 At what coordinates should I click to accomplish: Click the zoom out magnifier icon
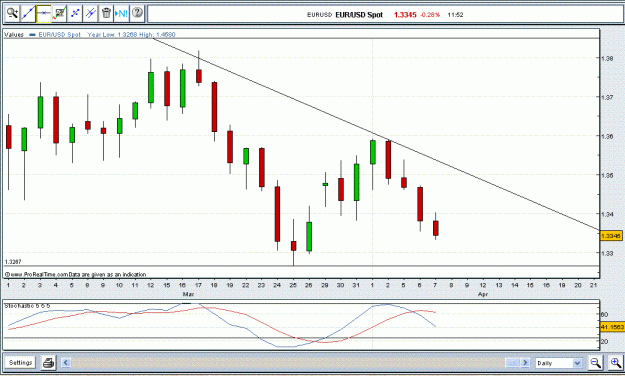click(x=596, y=363)
